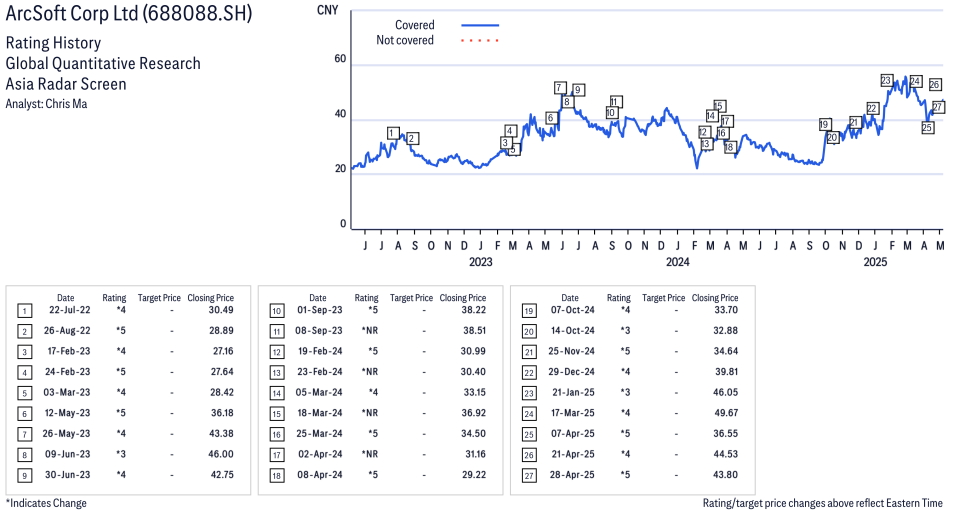Click date 22-Jul-22 in the table
Image resolution: width=954 pixels, height=510 pixels.
pyautogui.click(x=69, y=310)
